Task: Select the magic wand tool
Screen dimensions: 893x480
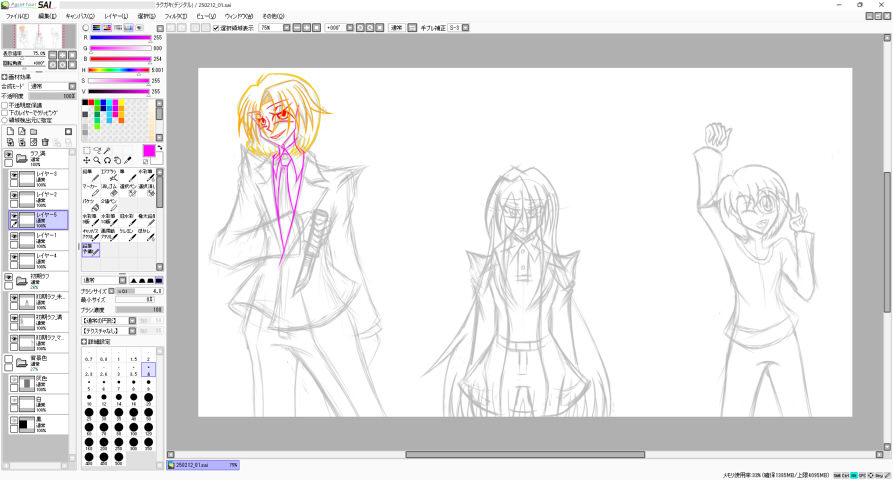Action: [107, 151]
